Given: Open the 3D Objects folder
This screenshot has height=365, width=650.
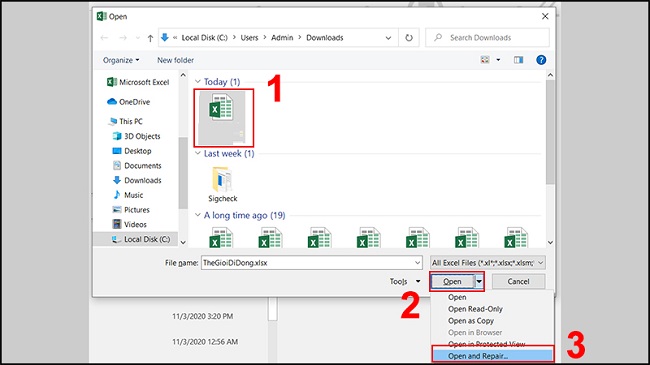Looking at the screenshot, I should pyautogui.click(x=136, y=136).
